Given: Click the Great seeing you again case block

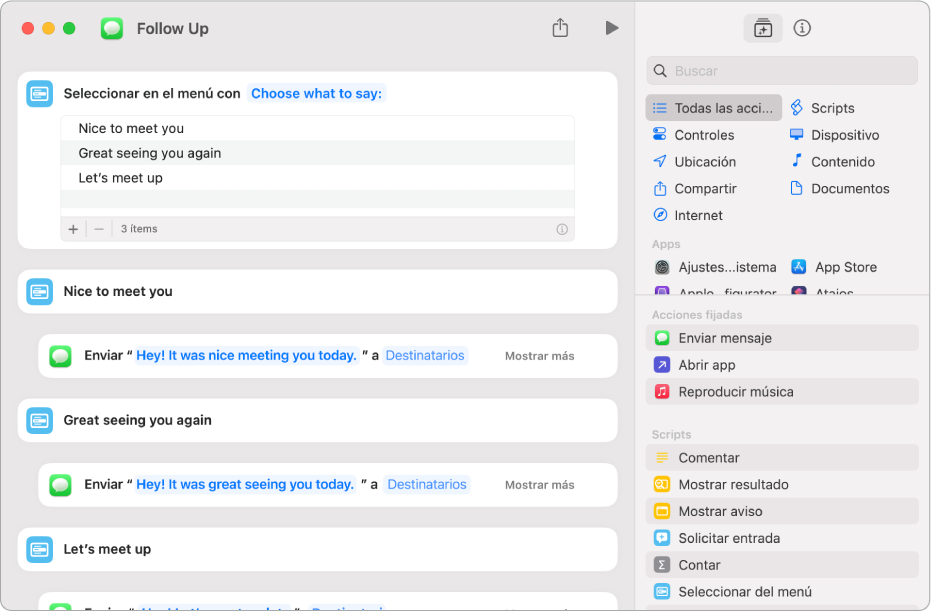Looking at the screenshot, I should coord(318,420).
